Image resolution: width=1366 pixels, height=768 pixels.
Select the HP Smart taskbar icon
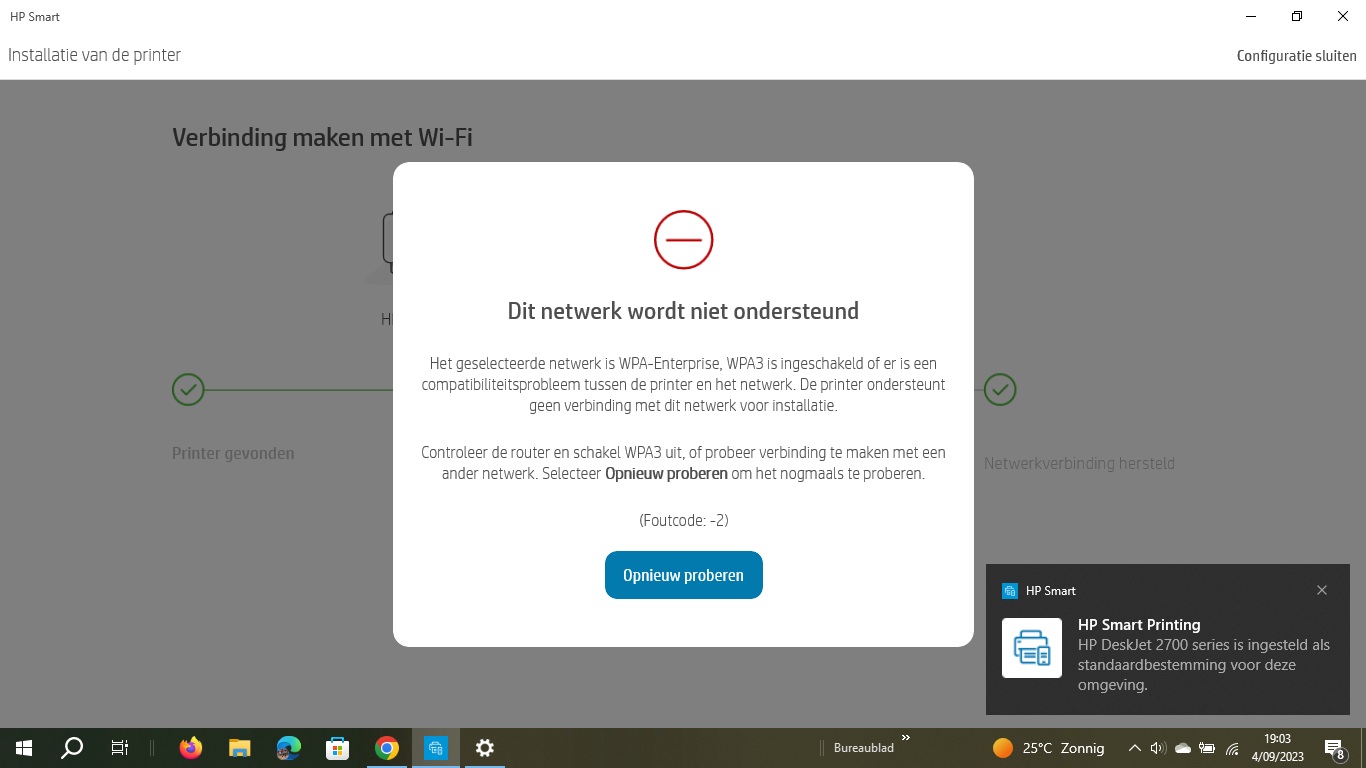[x=436, y=748]
